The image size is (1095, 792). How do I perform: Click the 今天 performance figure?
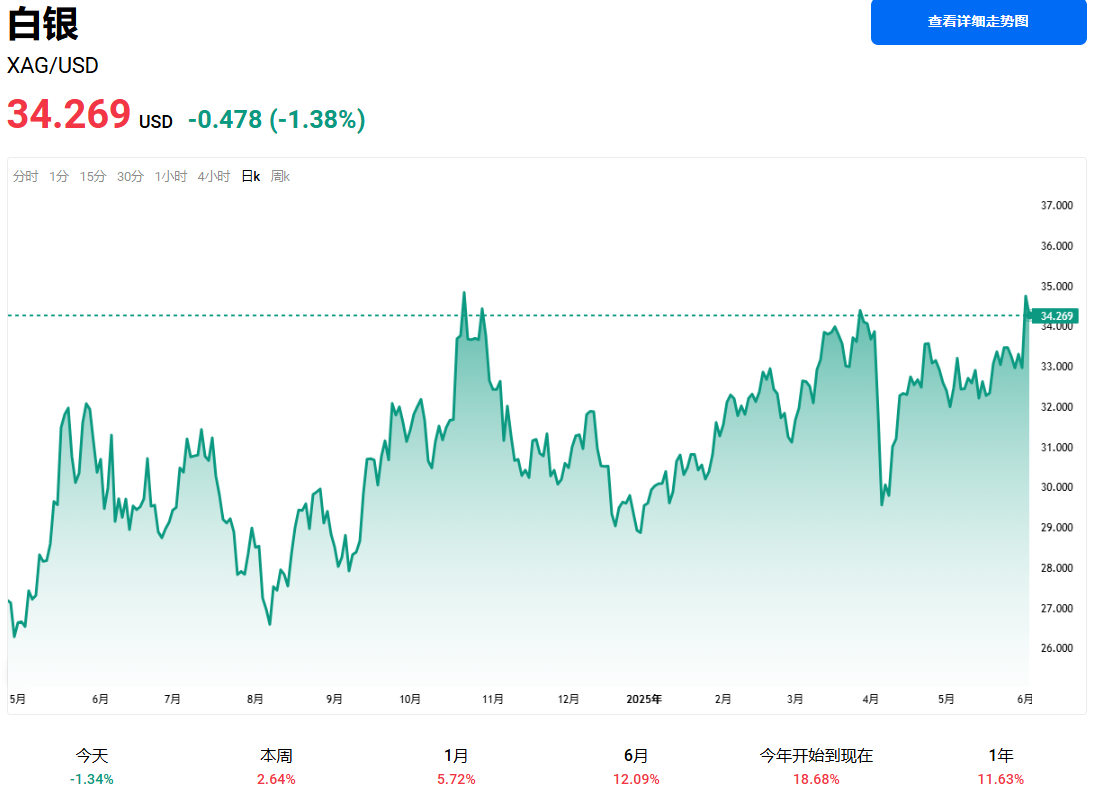point(92,766)
